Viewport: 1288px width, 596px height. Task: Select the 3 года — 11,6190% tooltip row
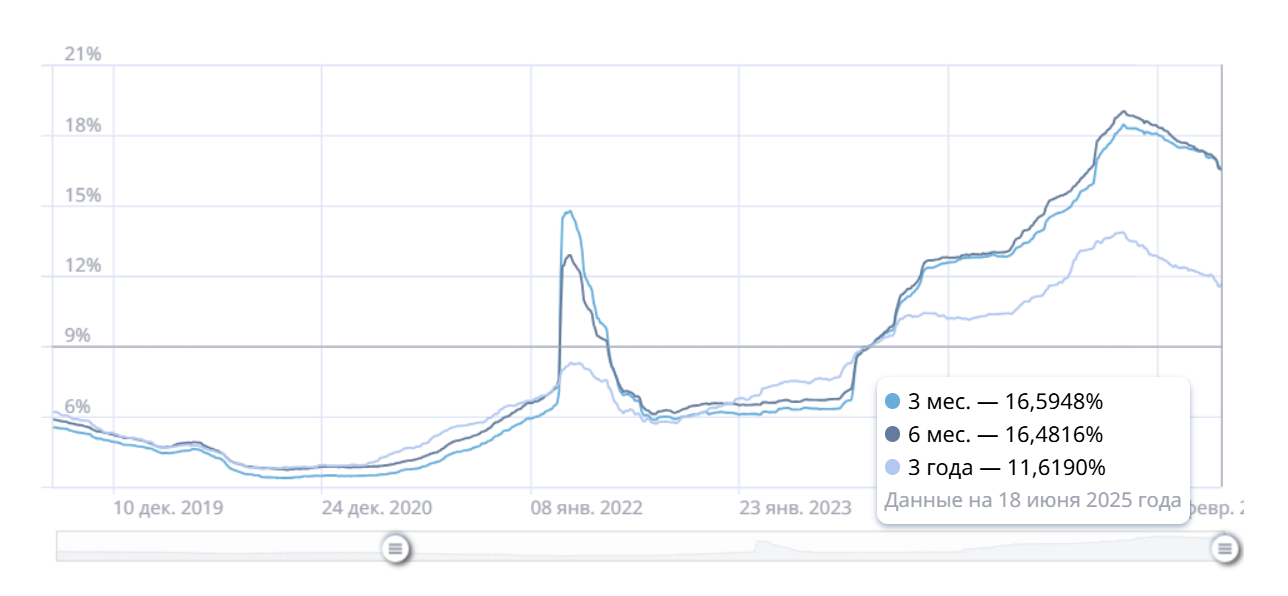coord(1005,467)
